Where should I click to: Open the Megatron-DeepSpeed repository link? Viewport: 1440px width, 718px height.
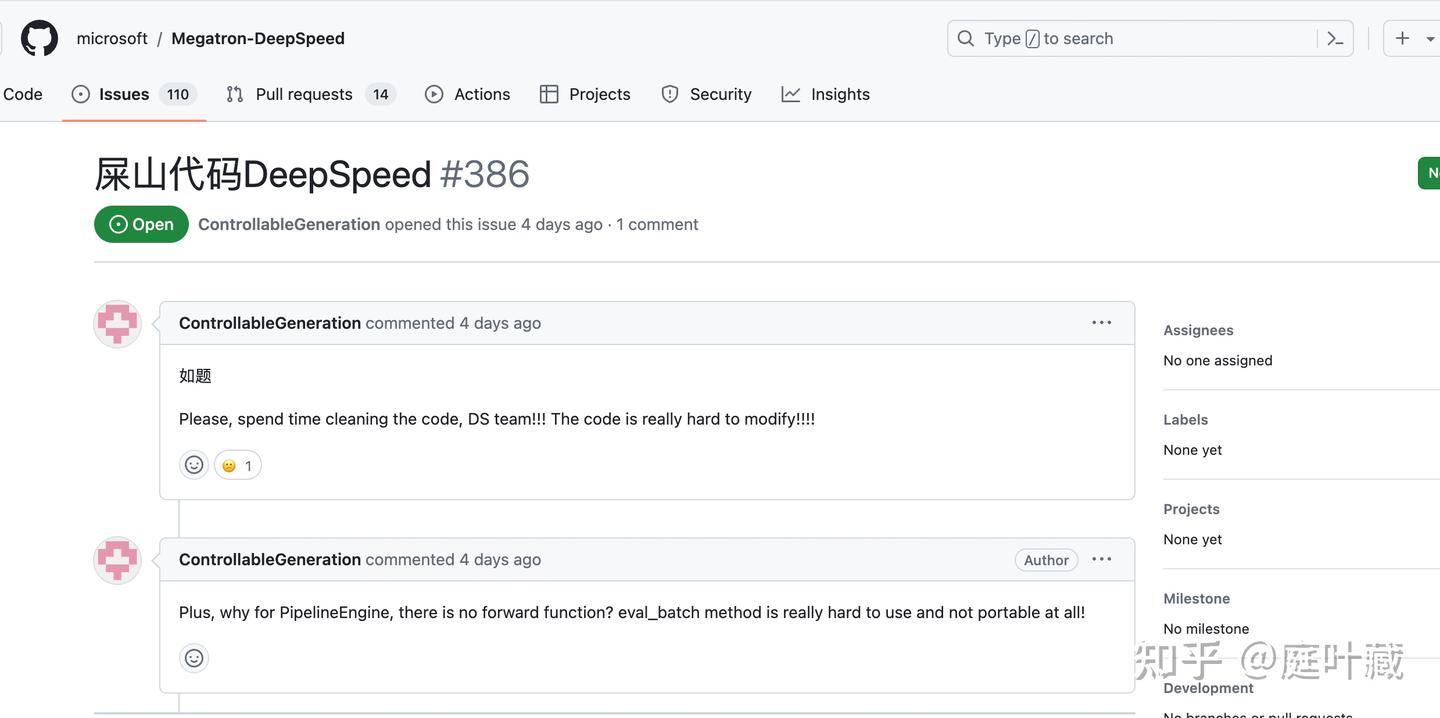click(258, 38)
